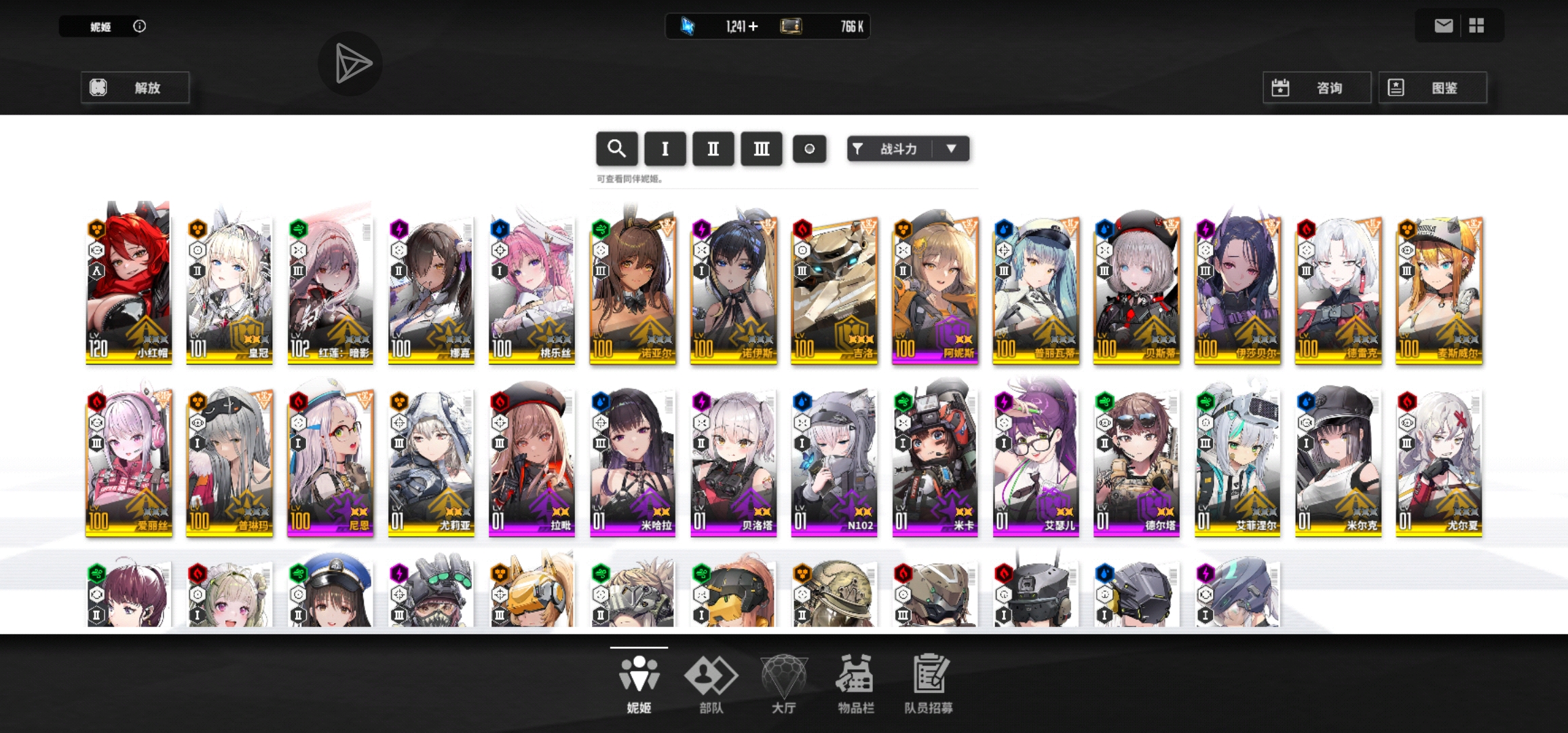Open the grid menu icon
The image size is (1568, 733).
(1476, 26)
